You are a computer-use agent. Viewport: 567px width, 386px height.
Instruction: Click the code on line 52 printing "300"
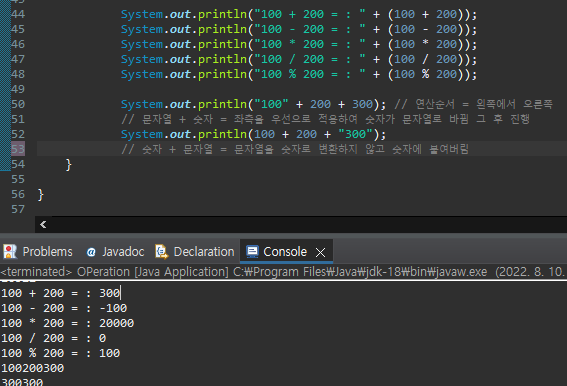pyautogui.click(x=253, y=134)
